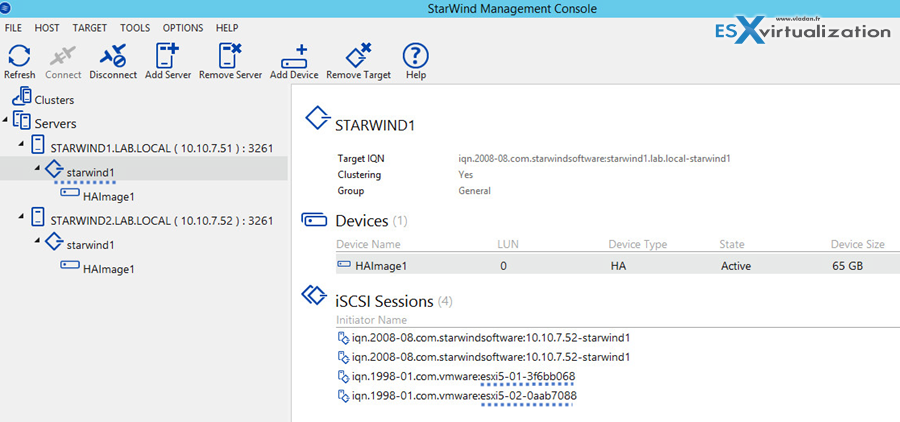
Task: Click the Target IQN value text
Action: click(594, 158)
